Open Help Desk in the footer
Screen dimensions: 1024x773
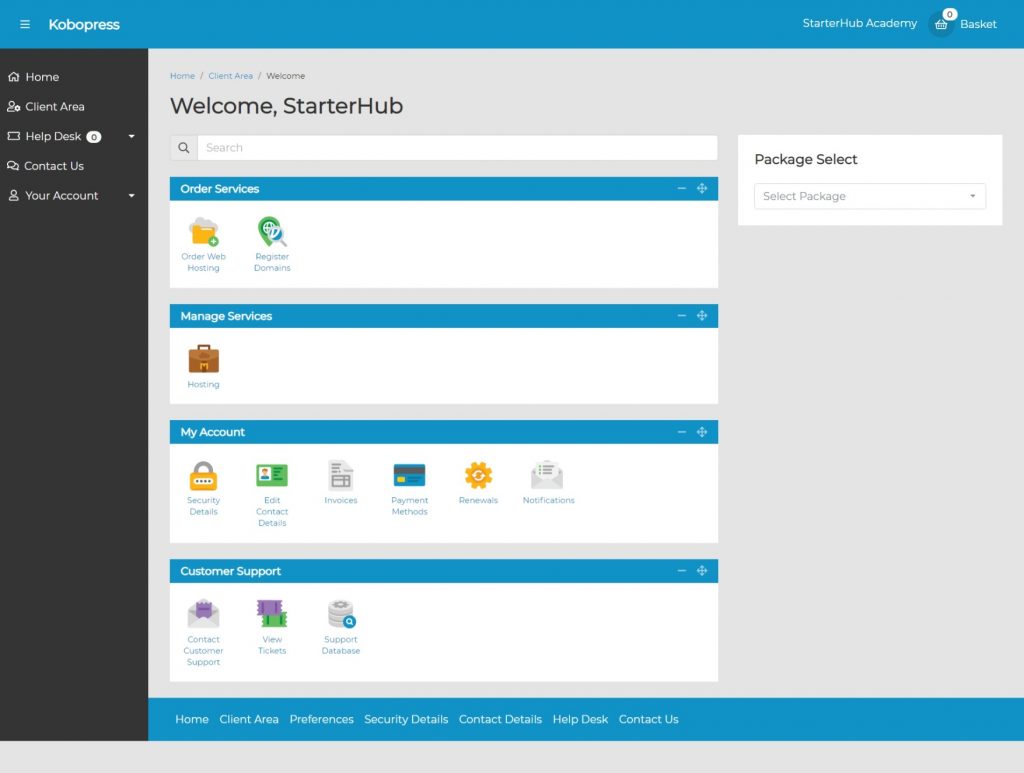tap(581, 719)
